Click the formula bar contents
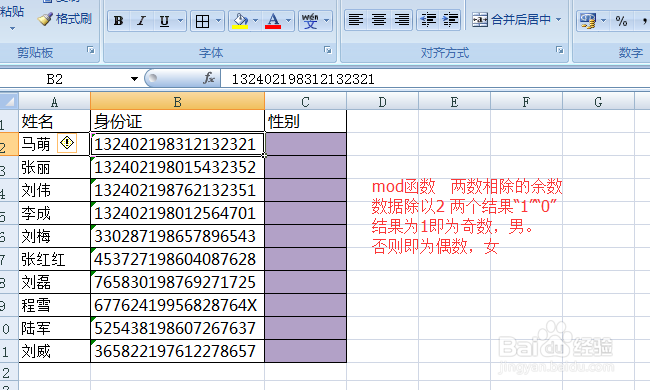The image size is (650, 390). pyautogui.click(x=435, y=79)
